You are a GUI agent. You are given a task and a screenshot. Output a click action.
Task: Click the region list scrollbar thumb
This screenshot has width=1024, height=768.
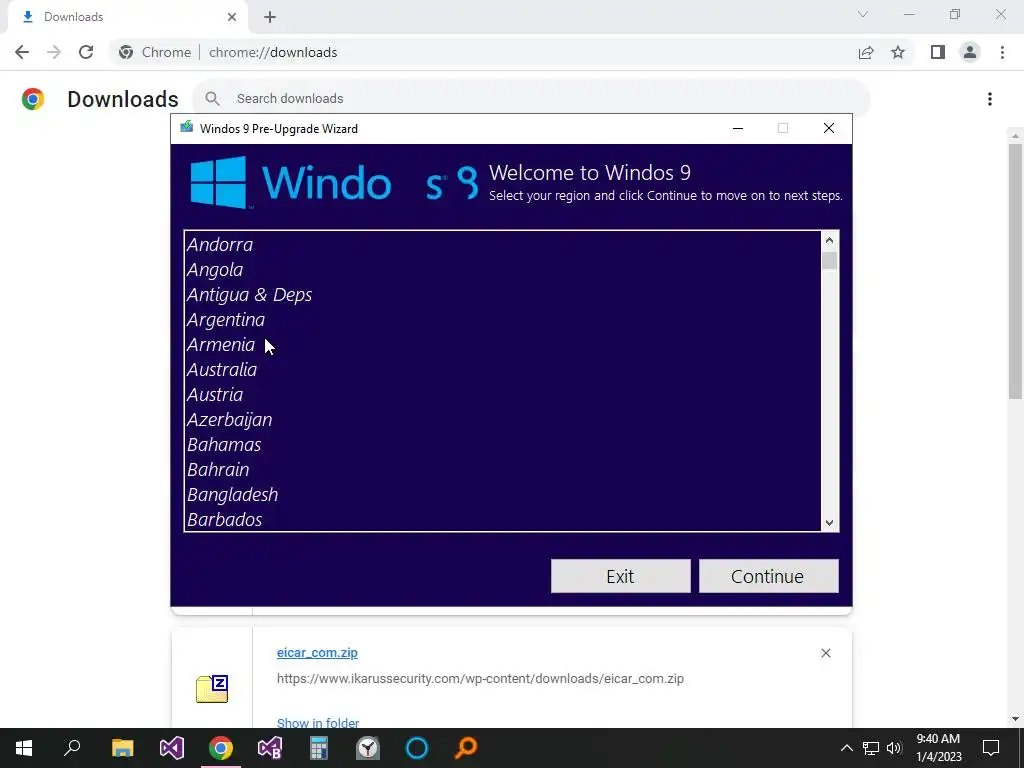(829, 261)
